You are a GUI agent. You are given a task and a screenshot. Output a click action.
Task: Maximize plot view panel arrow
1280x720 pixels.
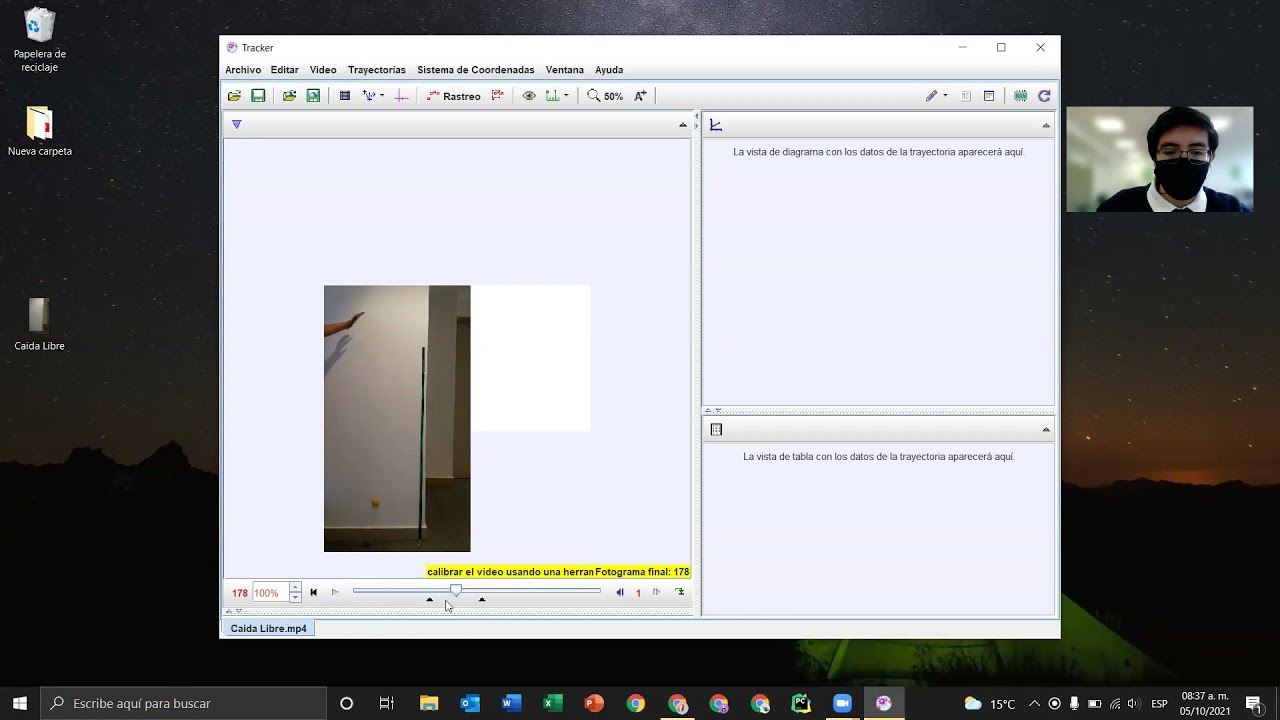[x=1046, y=125]
